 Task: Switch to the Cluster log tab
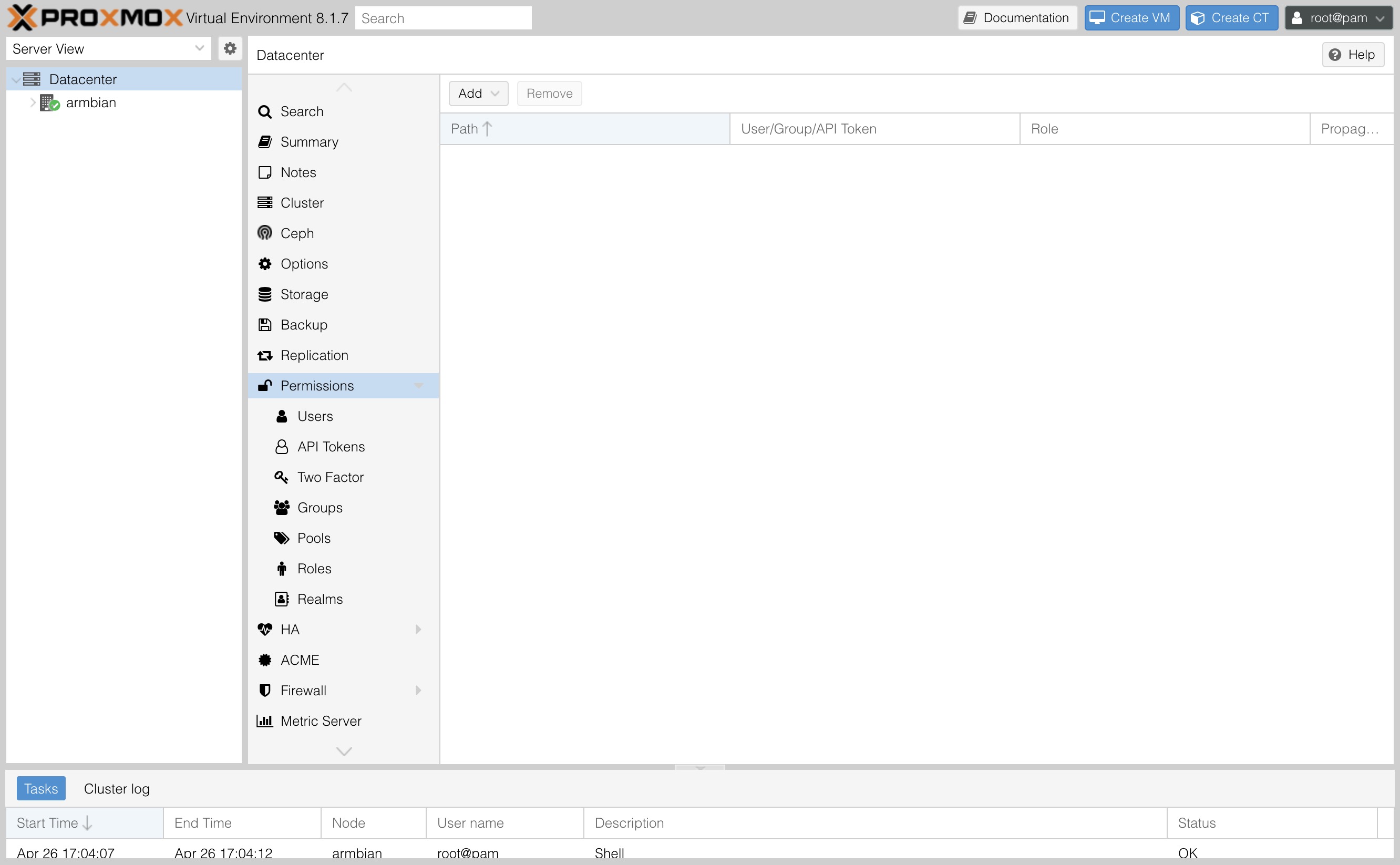click(117, 788)
